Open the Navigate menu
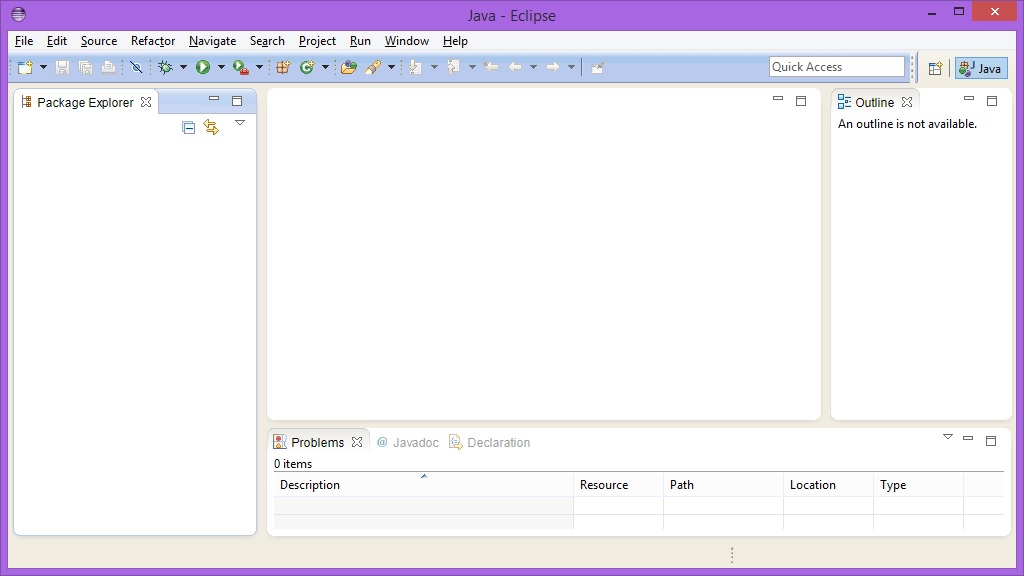Viewport: 1024px width, 576px height. pyautogui.click(x=212, y=41)
